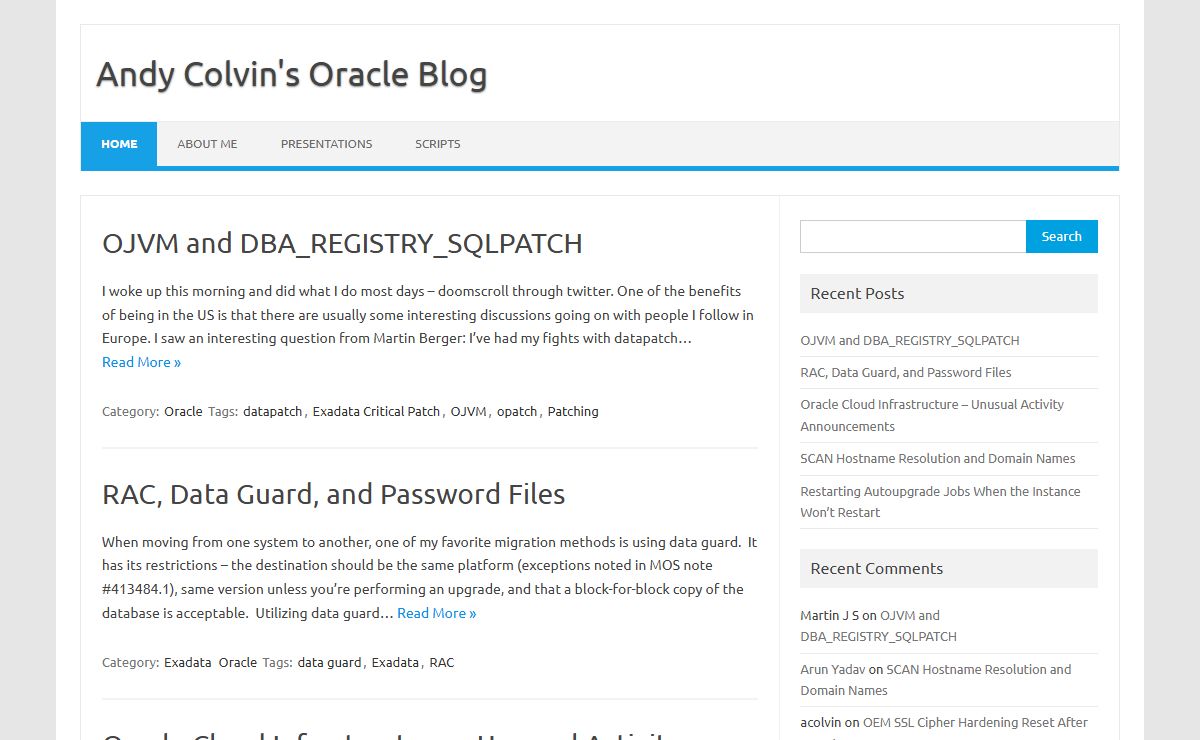Click Read More in the RAC Data Guard excerpt
Image resolution: width=1200 pixels, height=740 pixels.
(x=436, y=613)
